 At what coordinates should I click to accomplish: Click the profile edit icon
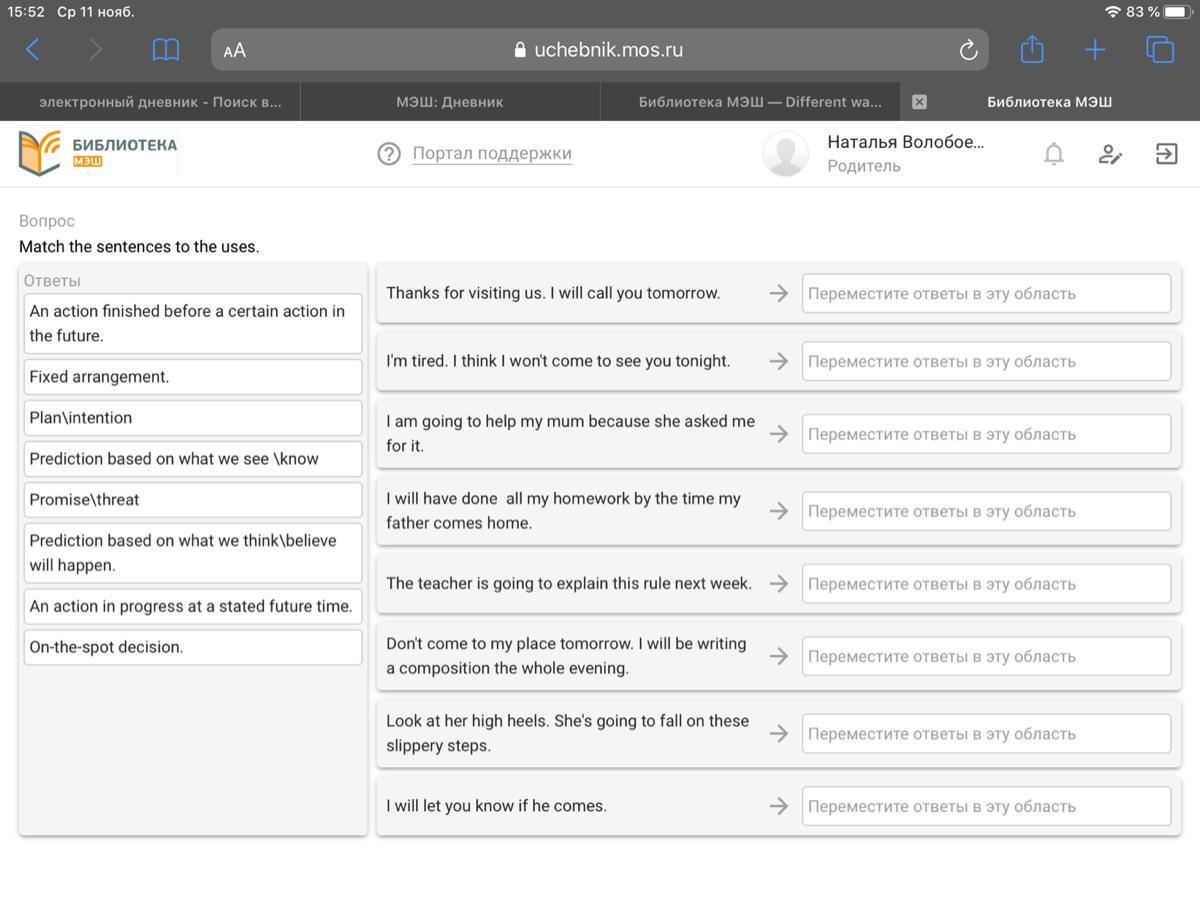[1110, 153]
